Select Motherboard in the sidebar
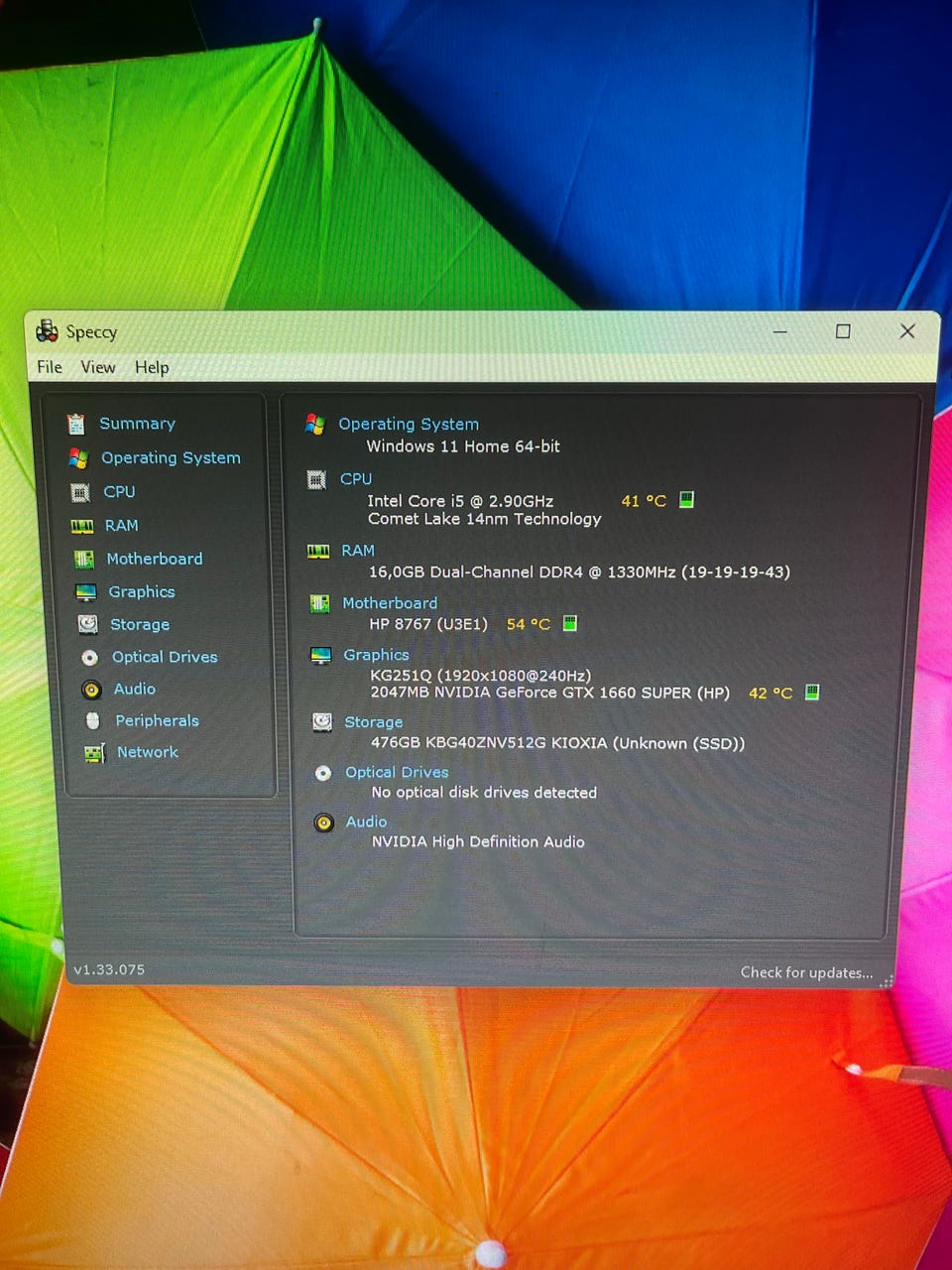 (155, 559)
